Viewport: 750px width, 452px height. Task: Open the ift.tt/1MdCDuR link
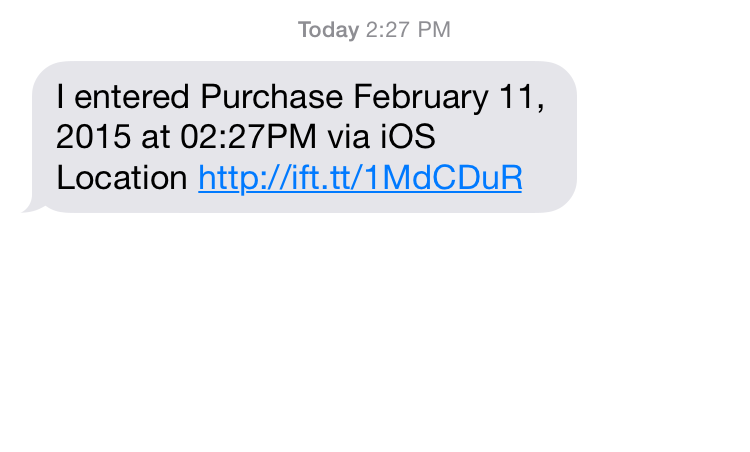coord(360,179)
